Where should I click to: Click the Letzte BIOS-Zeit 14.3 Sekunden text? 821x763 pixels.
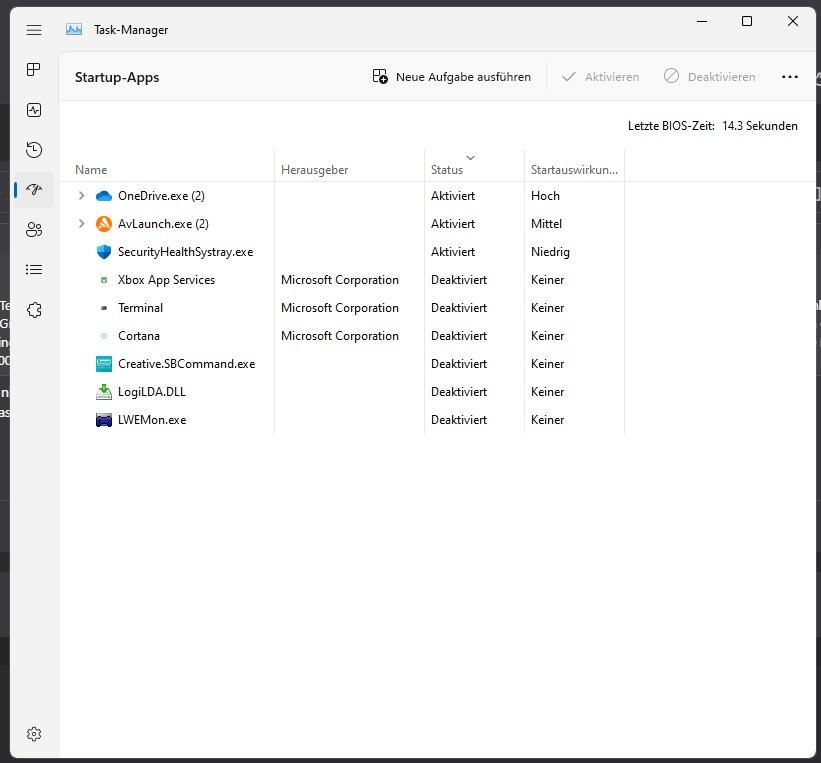pos(713,126)
